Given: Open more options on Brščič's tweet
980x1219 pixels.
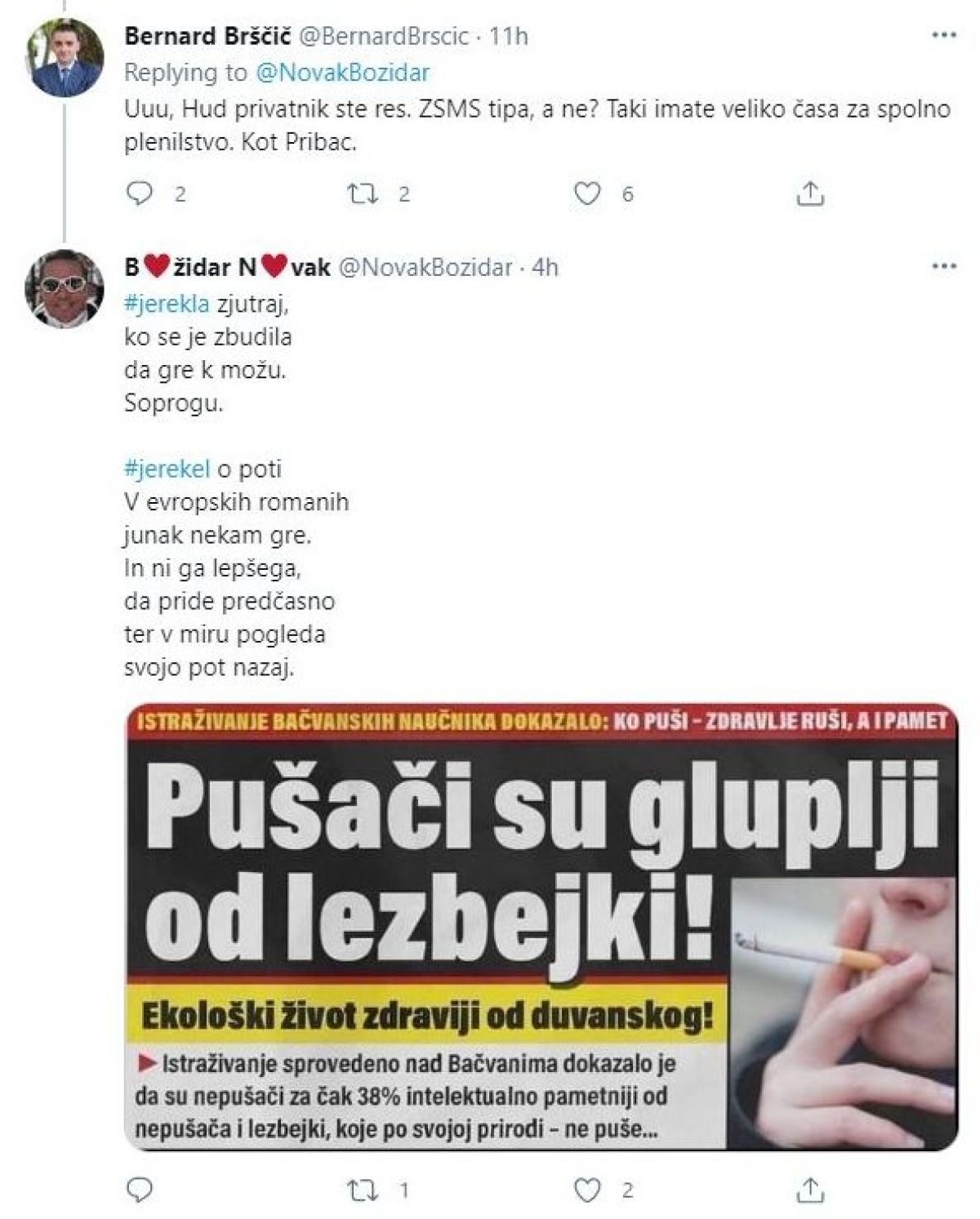Looking at the screenshot, I should click(x=944, y=36).
